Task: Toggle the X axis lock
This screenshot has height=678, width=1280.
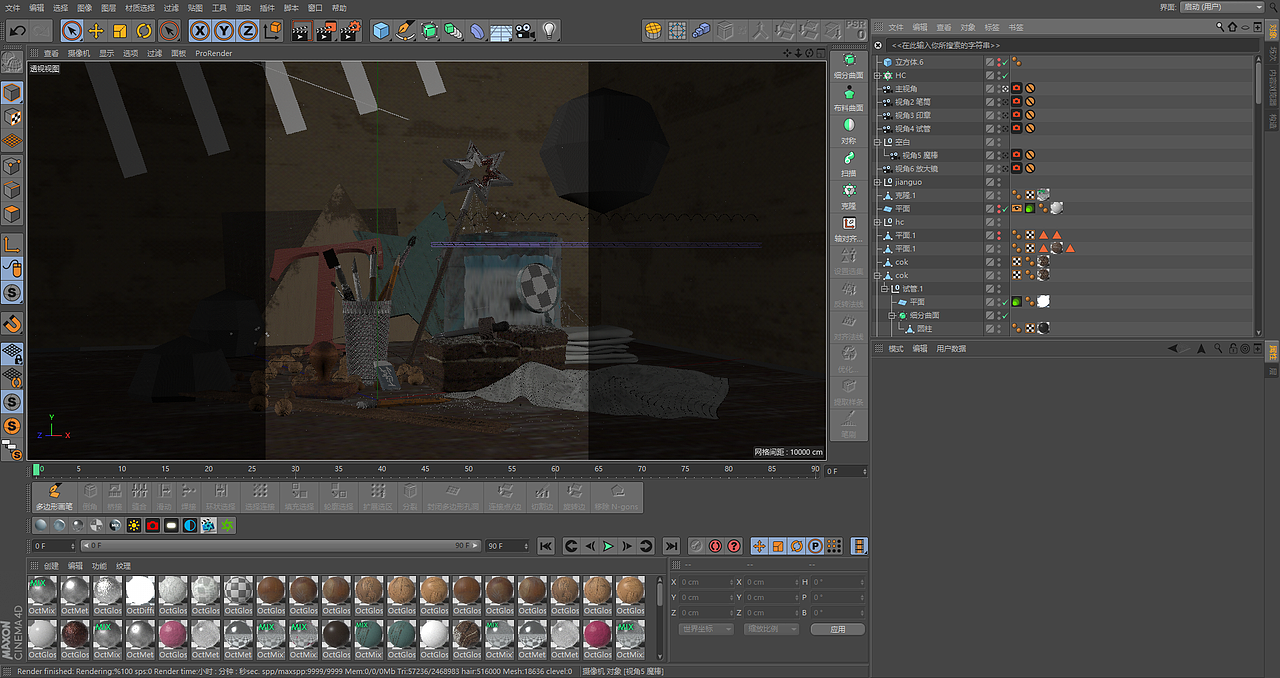Action: [200, 31]
